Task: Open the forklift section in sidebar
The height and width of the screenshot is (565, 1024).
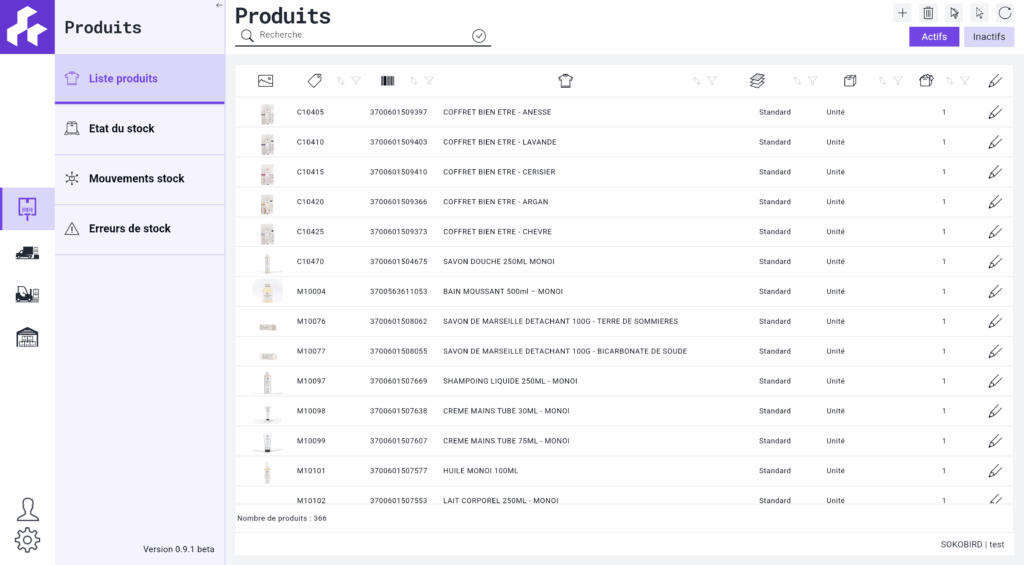Action: tap(27, 294)
